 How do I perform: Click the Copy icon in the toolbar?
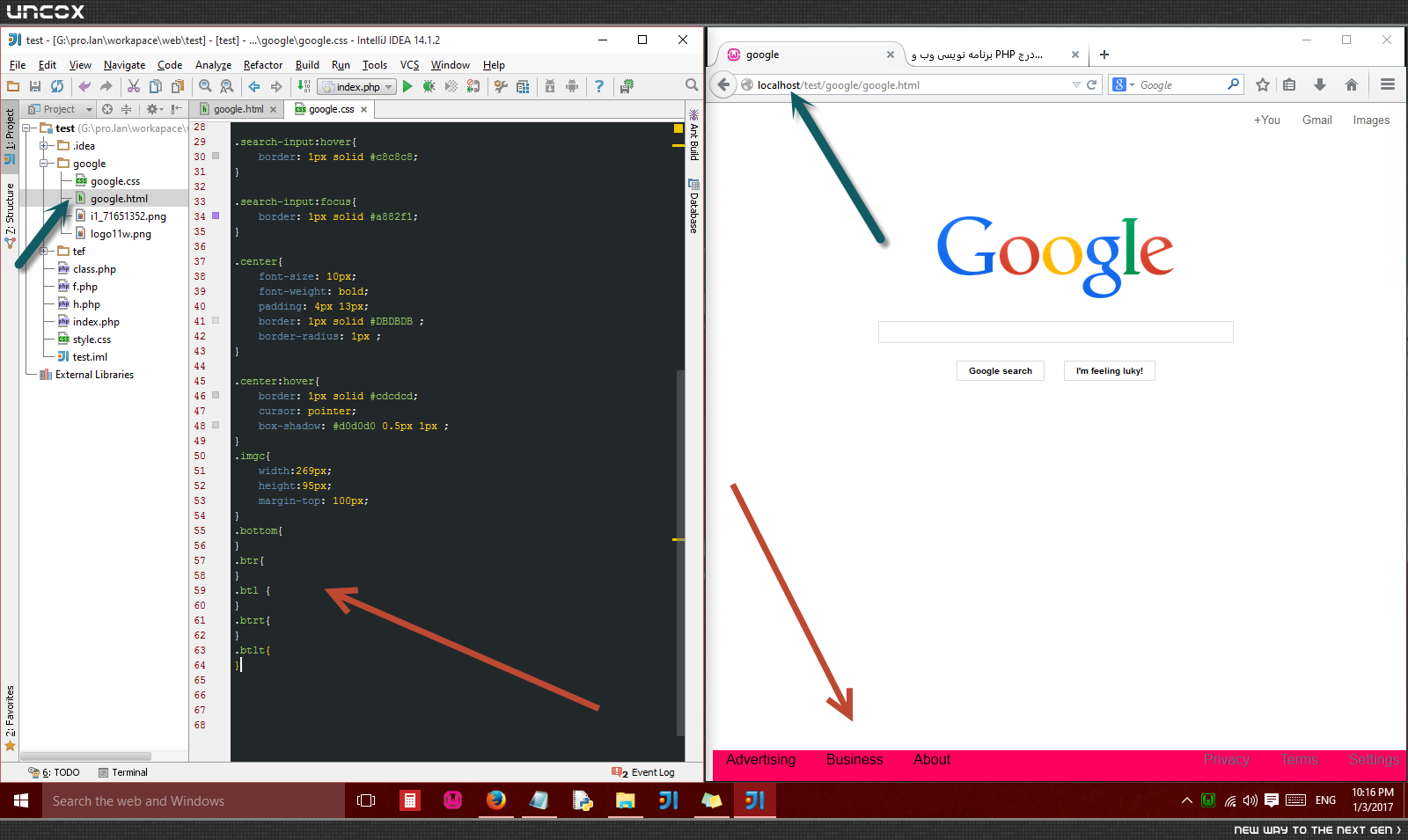[x=156, y=86]
